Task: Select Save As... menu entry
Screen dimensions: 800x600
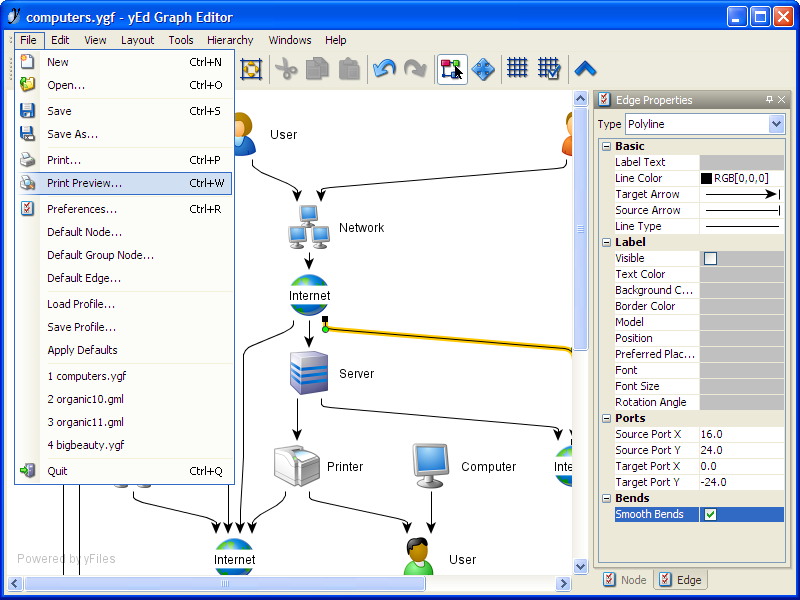Action: tap(124, 134)
